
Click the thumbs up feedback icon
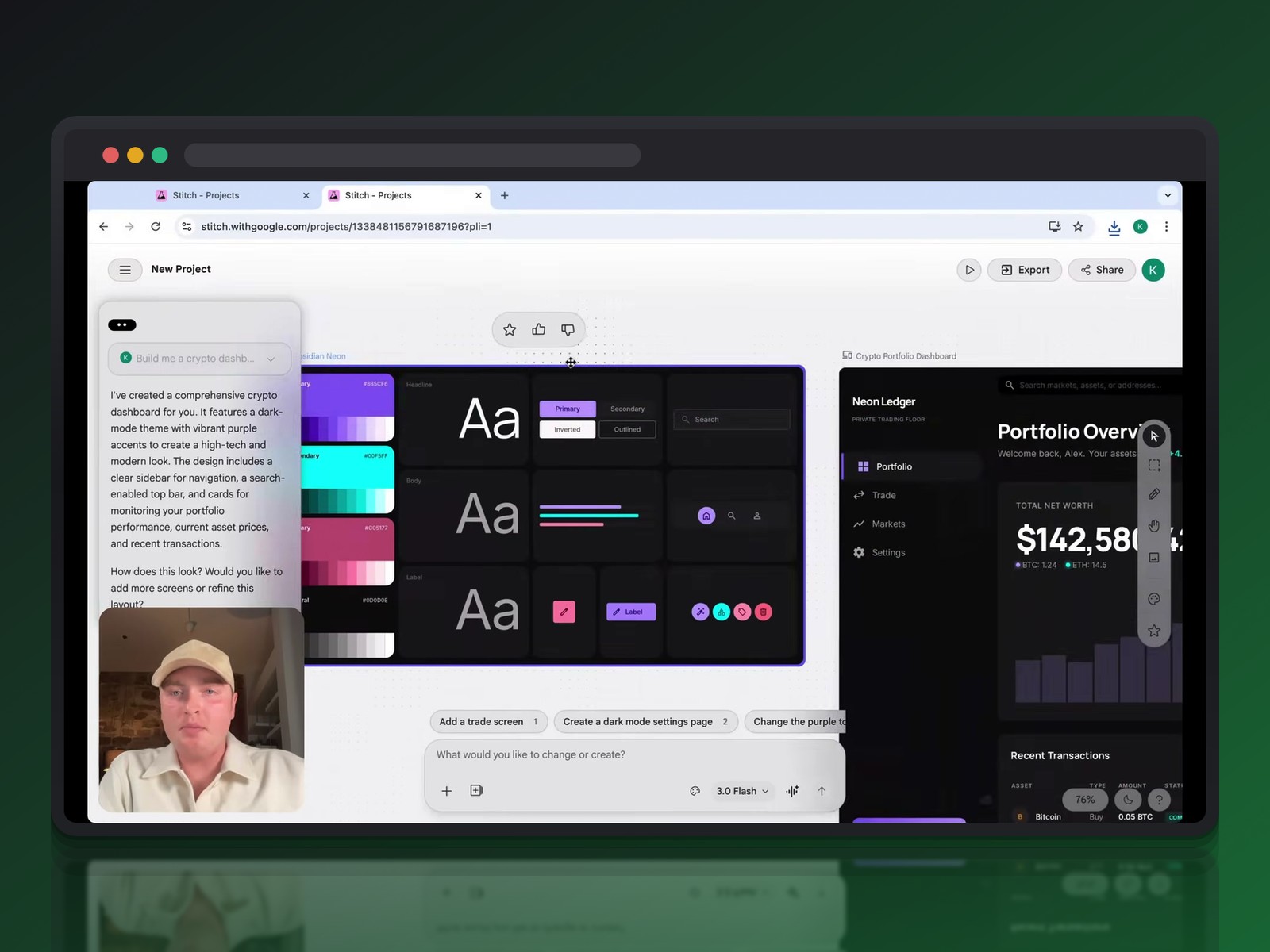click(x=539, y=329)
